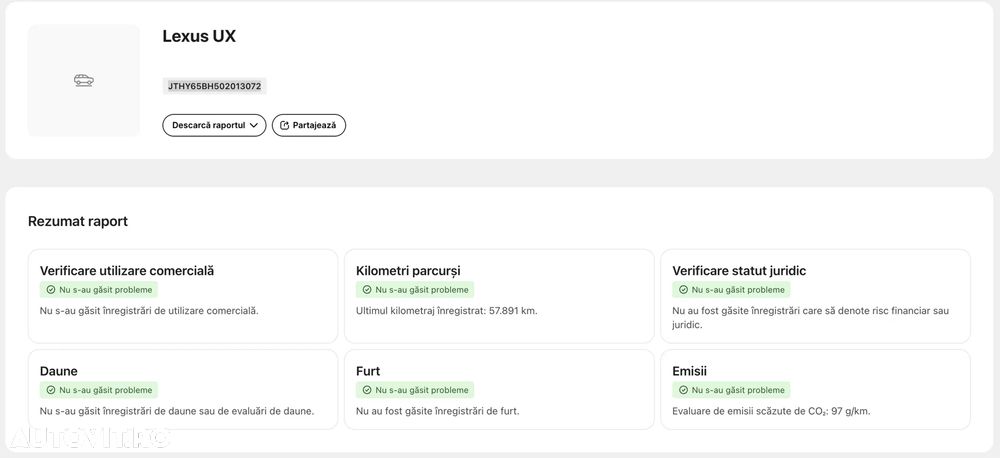Viewport: 1000px width, 458px height.
Task: Click checkmark icon under Furt
Action: click(367, 390)
